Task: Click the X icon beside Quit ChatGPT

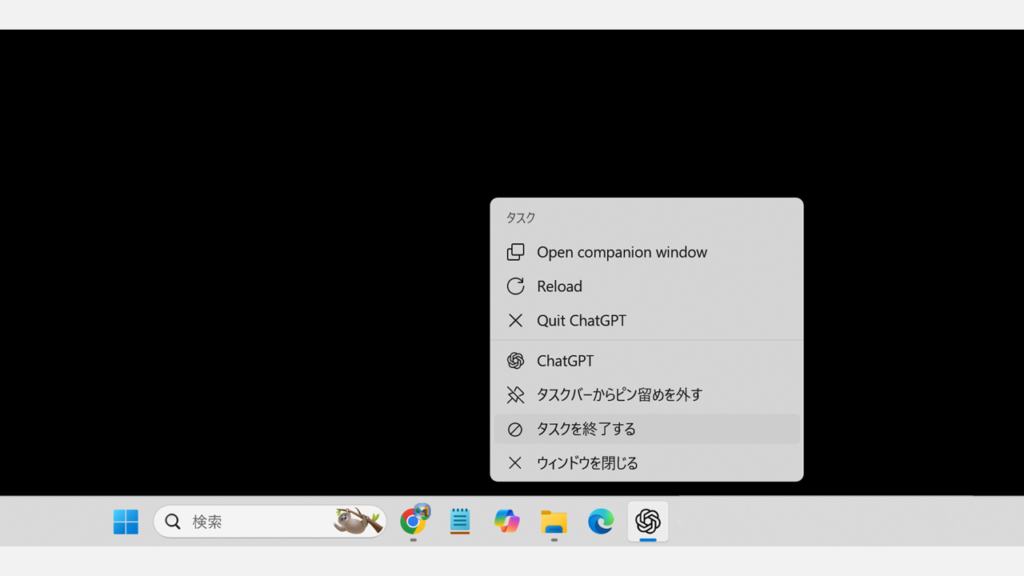Action: [515, 320]
